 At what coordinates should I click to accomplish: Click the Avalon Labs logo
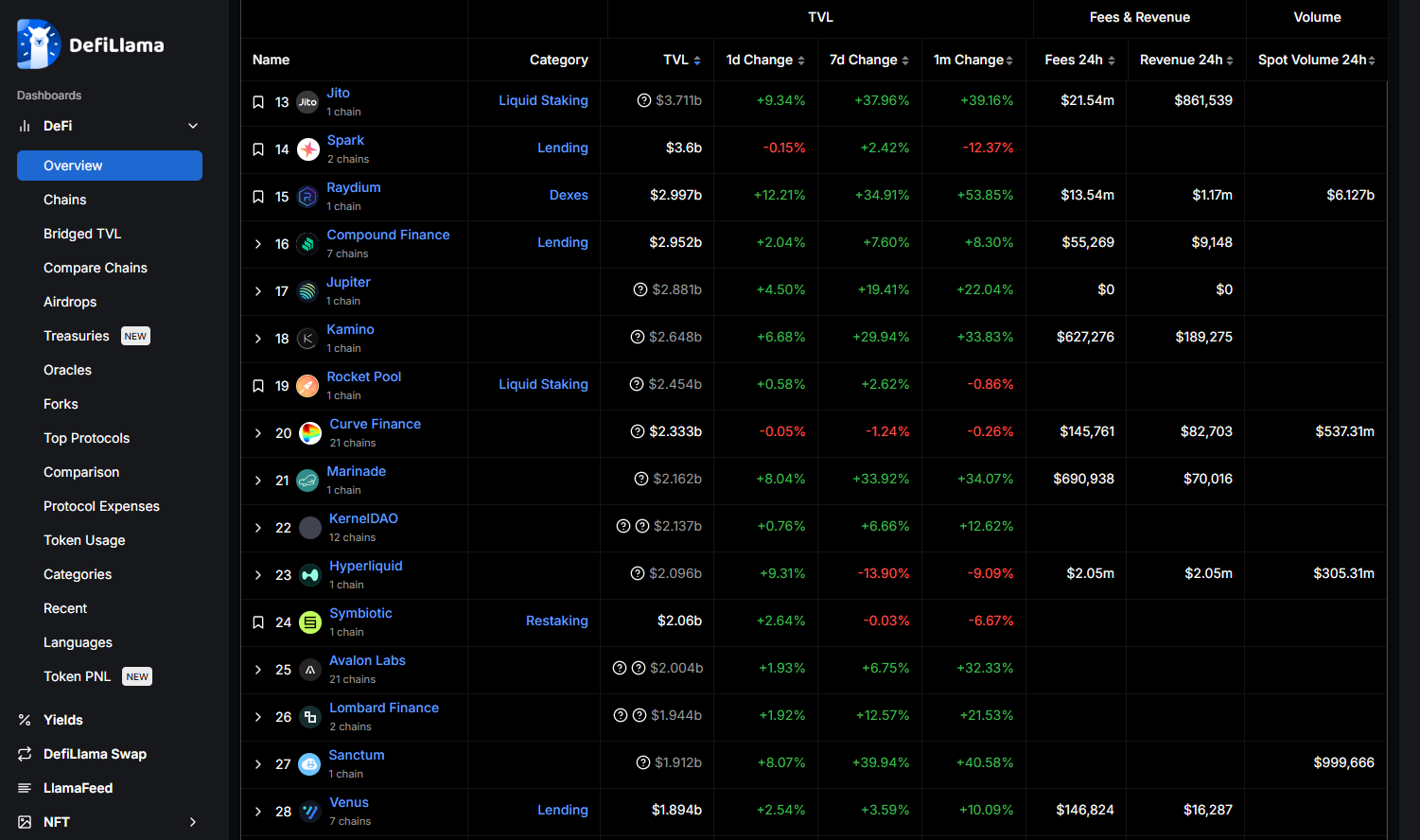coord(310,670)
